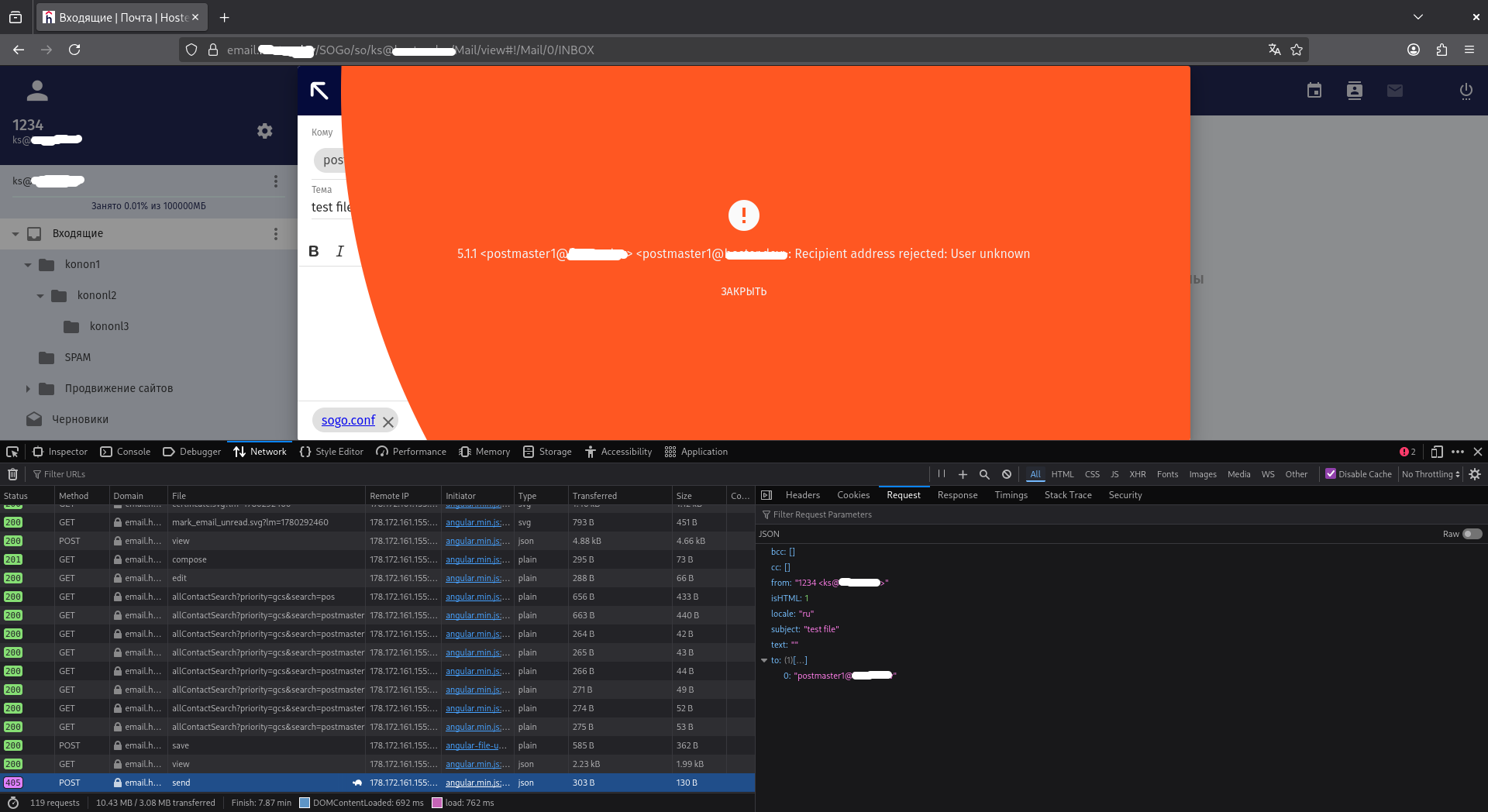Open browser hamburger application menu
Image resolution: width=1488 pixels, height=812 pixels.
click(1469, 50)
